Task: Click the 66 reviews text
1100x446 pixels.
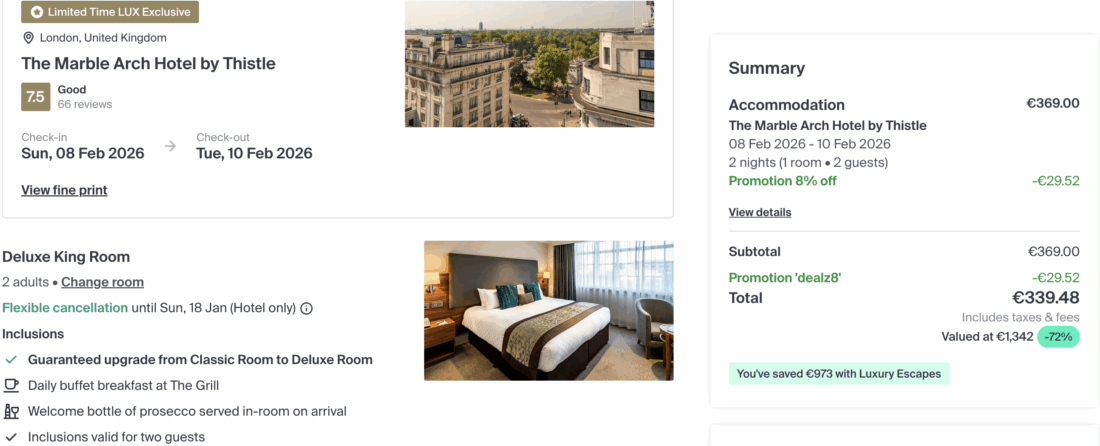Action: [85, 104]
